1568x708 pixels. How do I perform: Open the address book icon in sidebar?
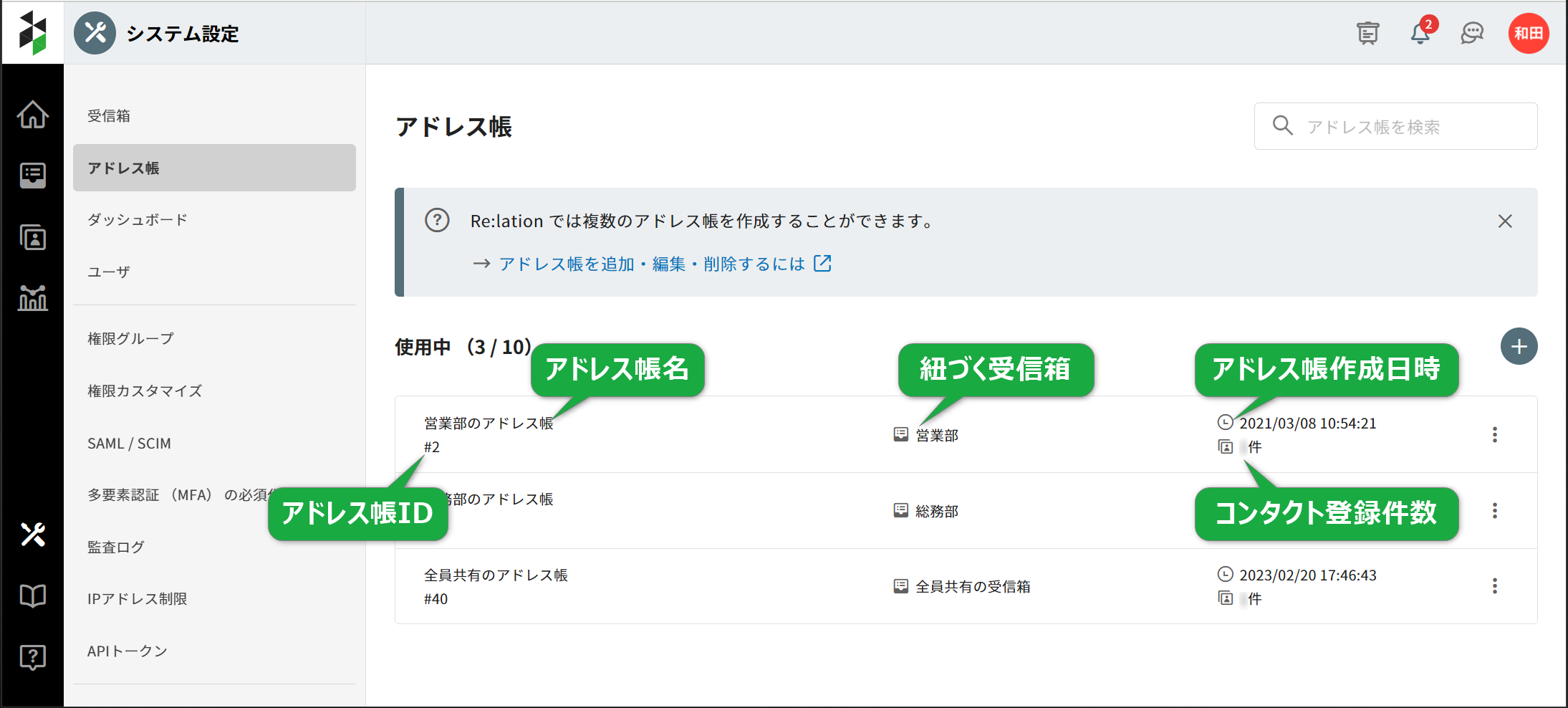point(33,237)
